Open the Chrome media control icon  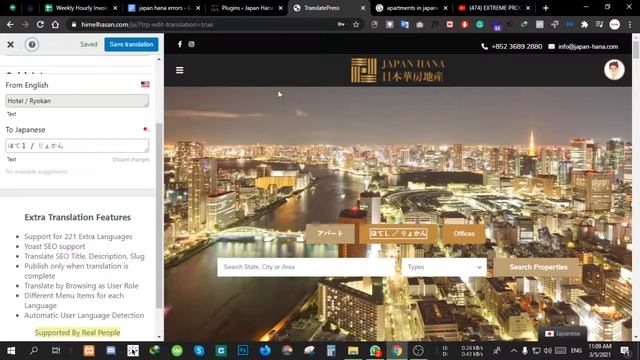click(x=599, y=24)
